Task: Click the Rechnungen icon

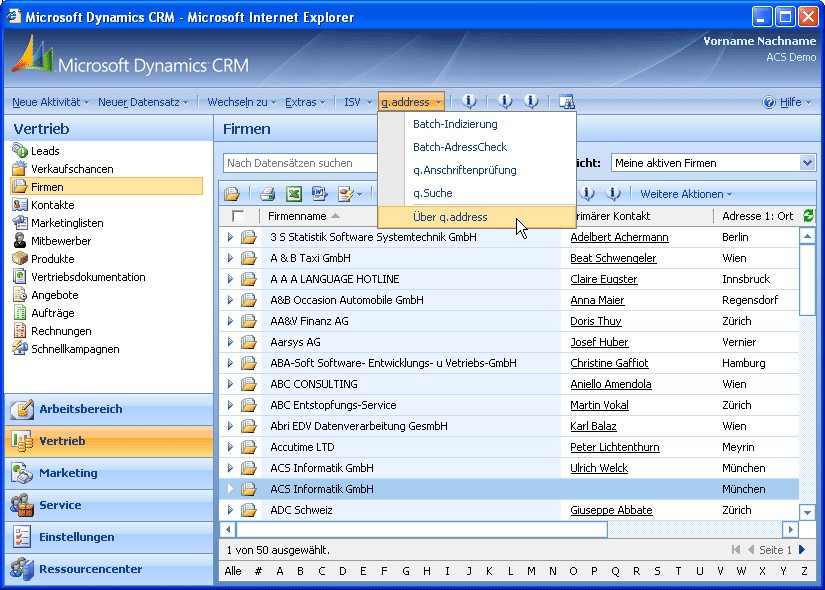Action: [20, 331]
